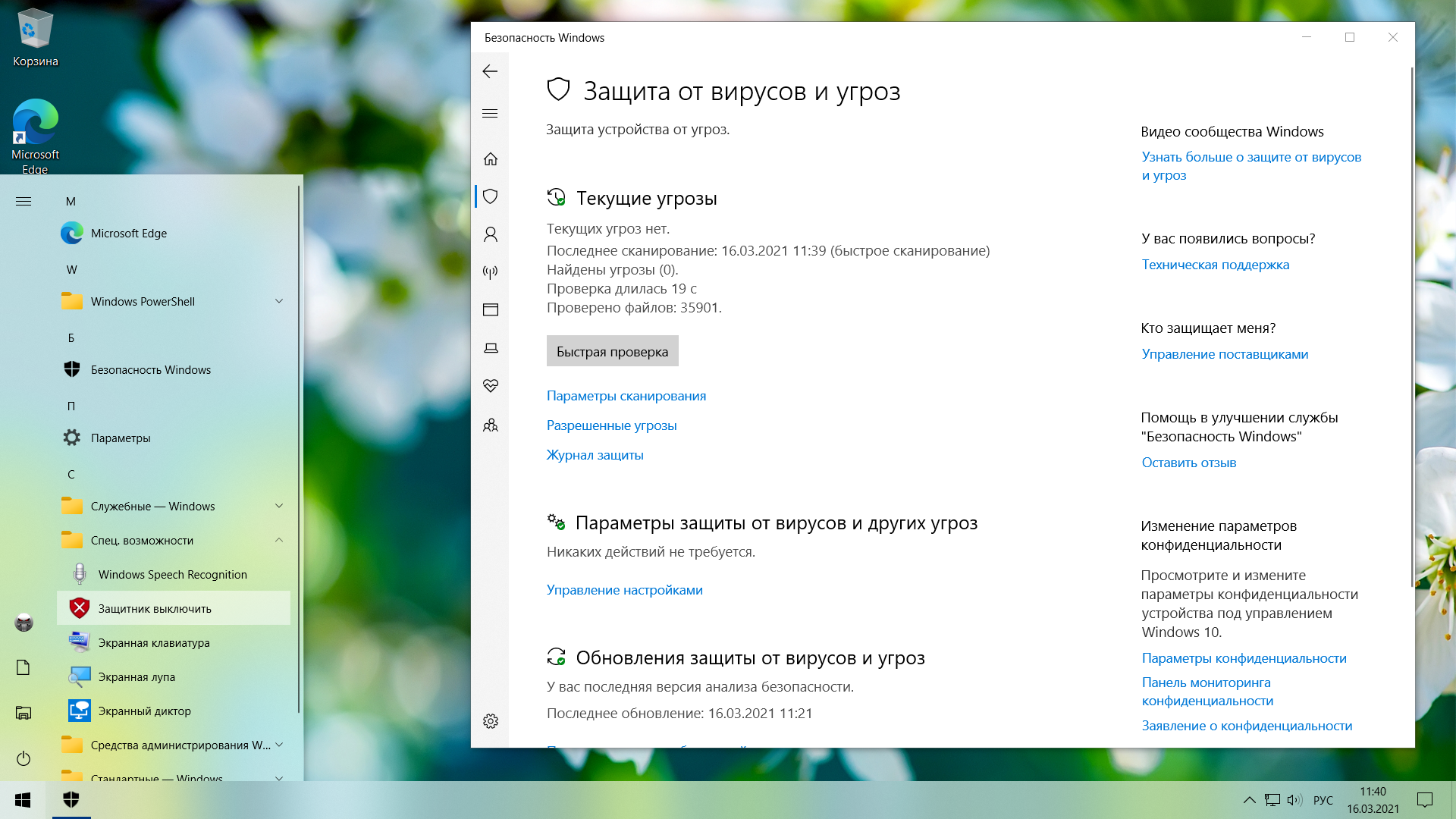The image size is (1456, 819).
Task: Open Параметры конфиденциальности link
Action: (x=1244, y=658)
